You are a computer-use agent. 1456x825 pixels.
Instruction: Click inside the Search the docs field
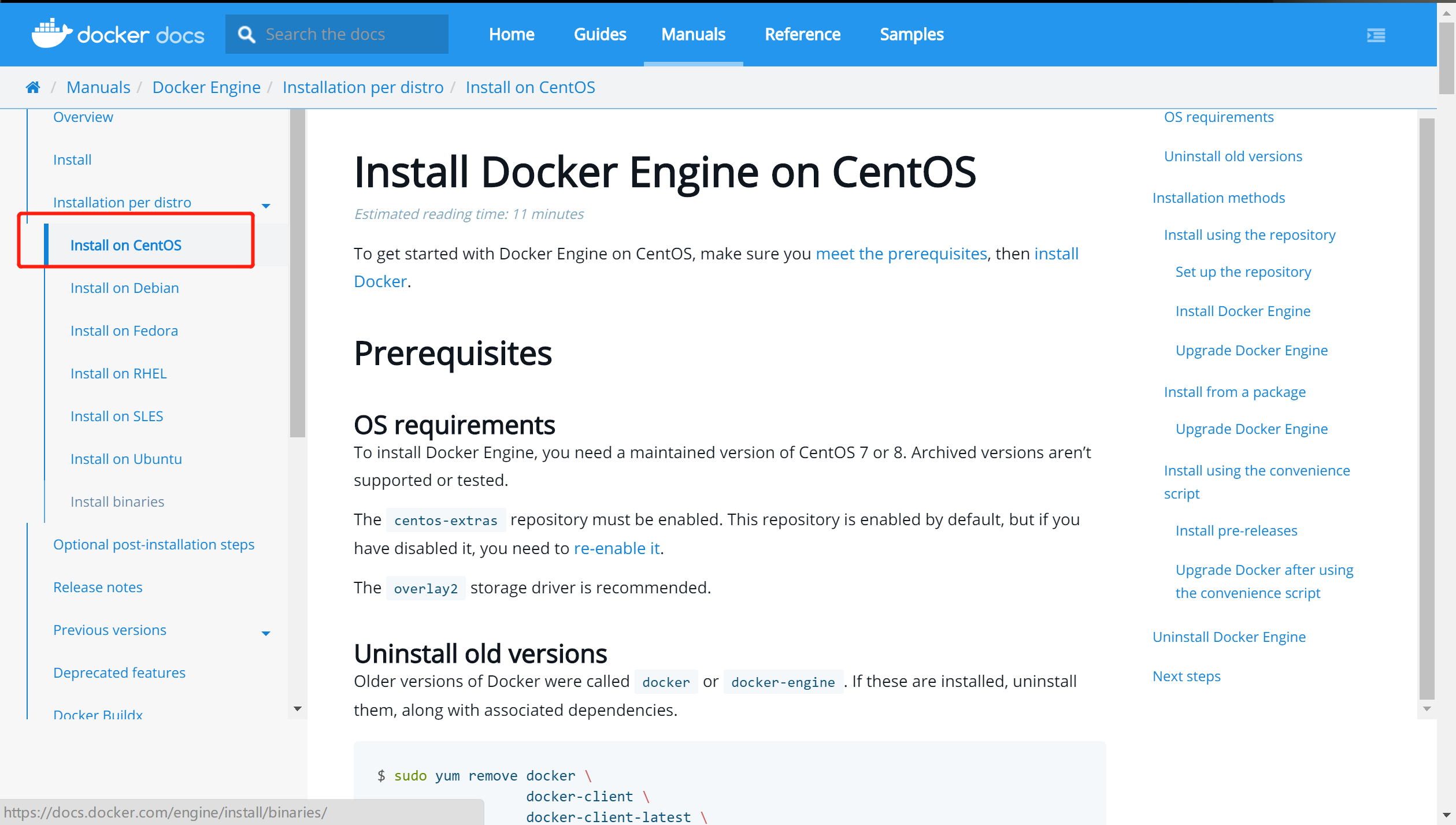tap(347, 34)
